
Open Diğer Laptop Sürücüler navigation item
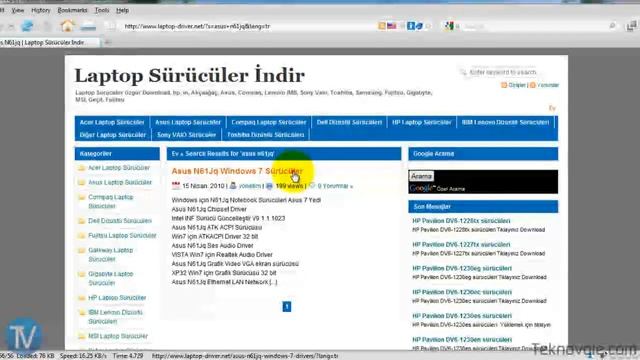[x=113, y=135]
